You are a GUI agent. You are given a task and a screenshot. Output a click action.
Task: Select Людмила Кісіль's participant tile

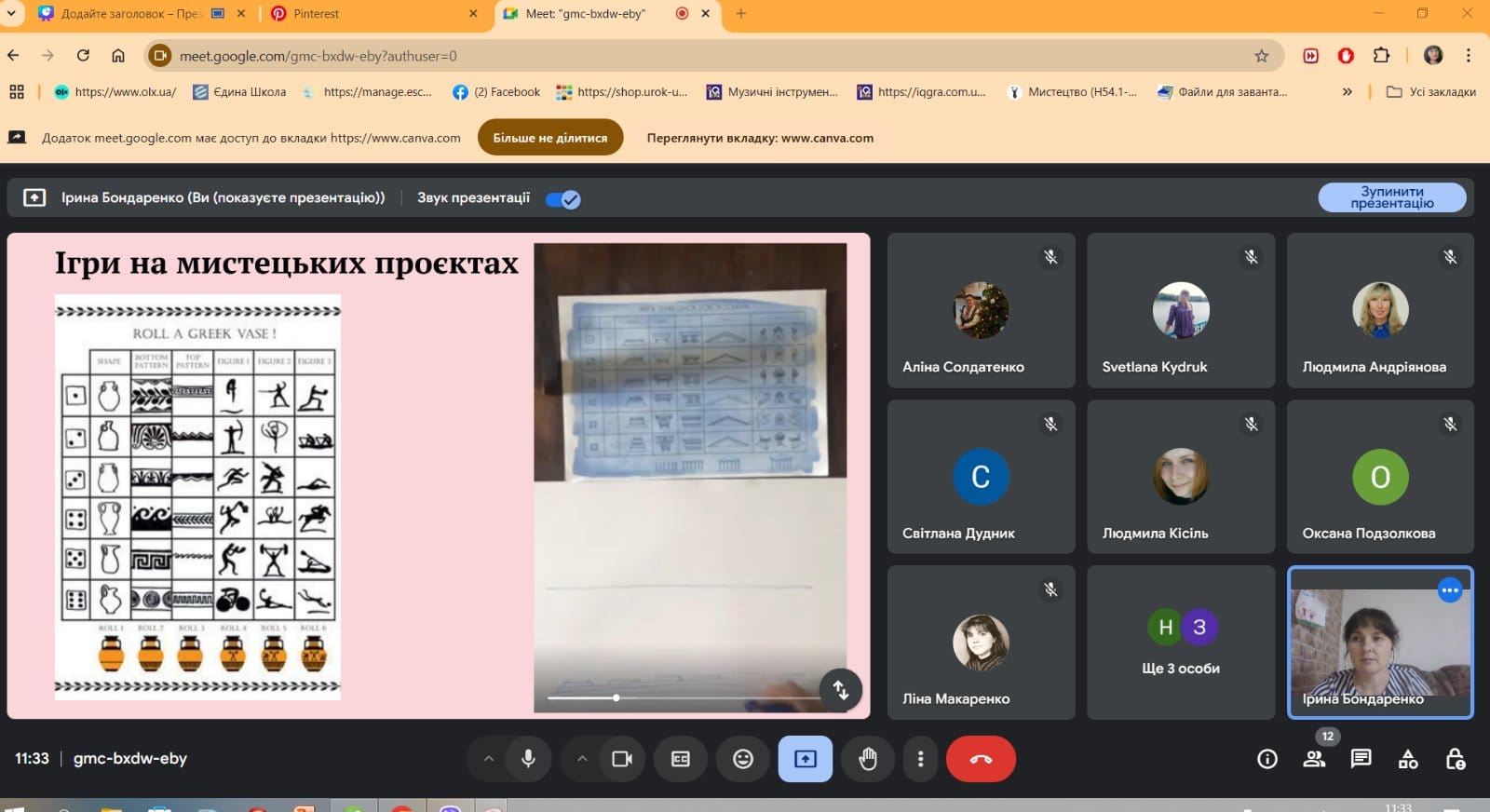tap(1181, 477)
